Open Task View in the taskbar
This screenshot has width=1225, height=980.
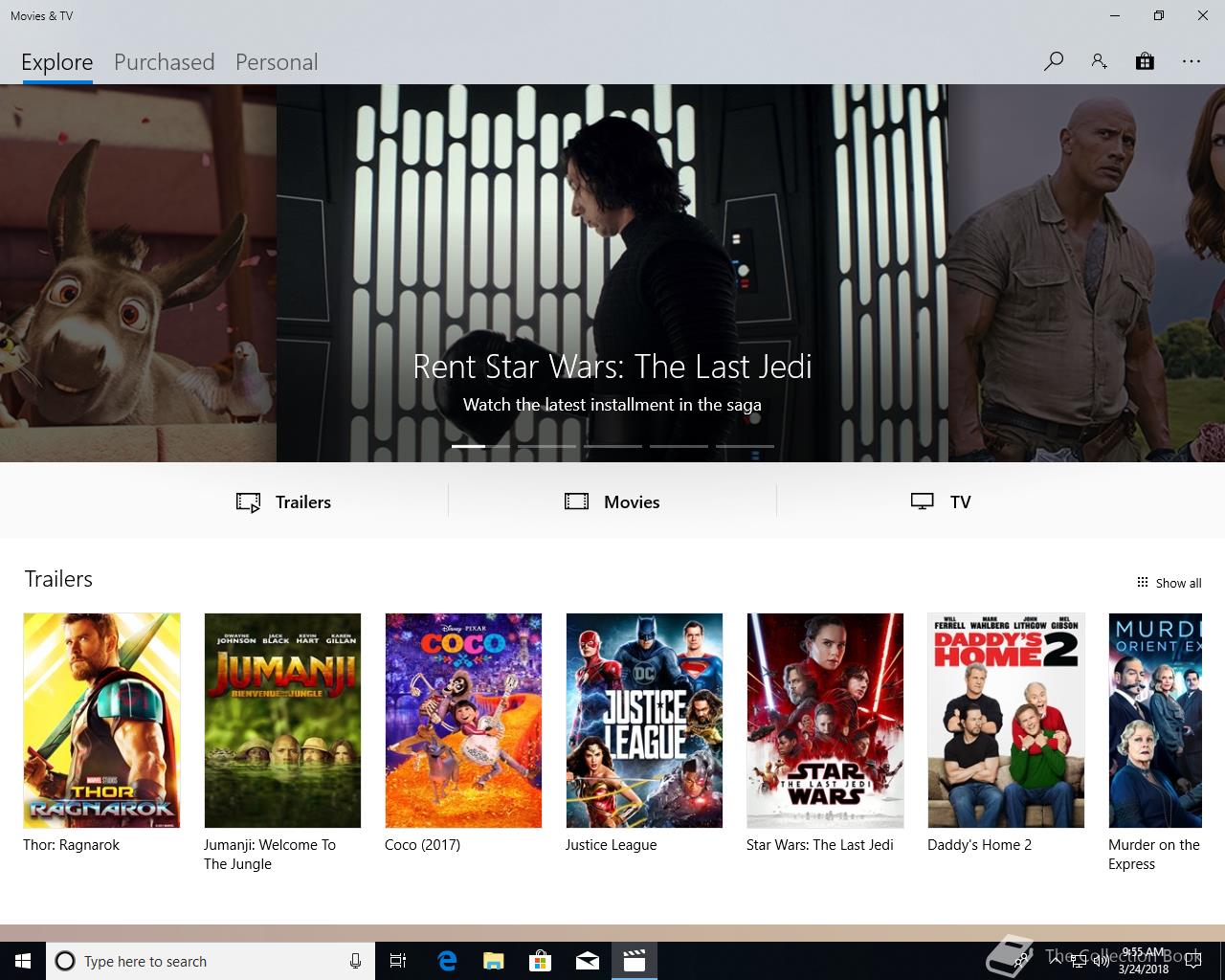coord(398,961)
